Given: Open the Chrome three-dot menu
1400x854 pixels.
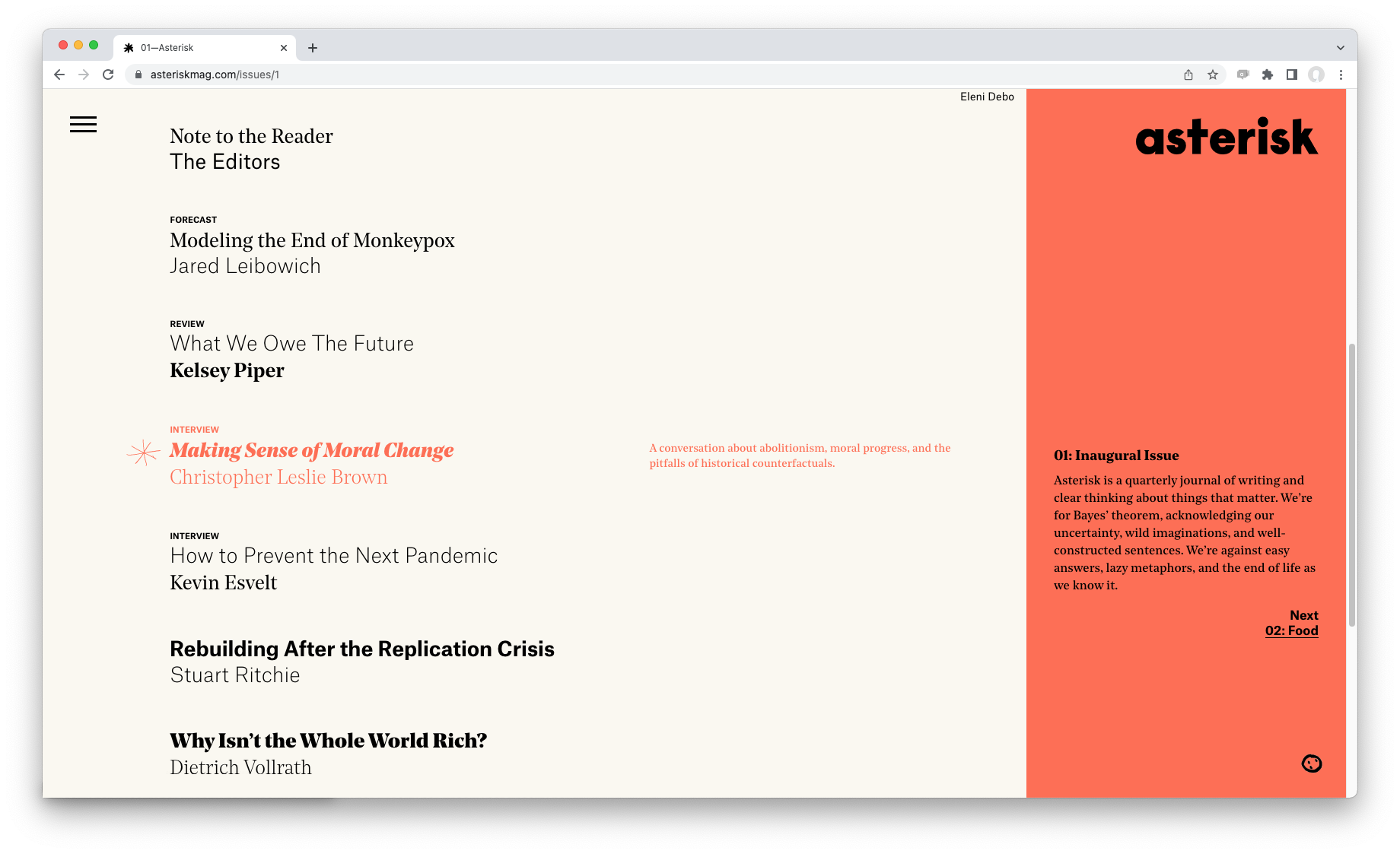Looking at the screenshot, I should coord(1341,75).
